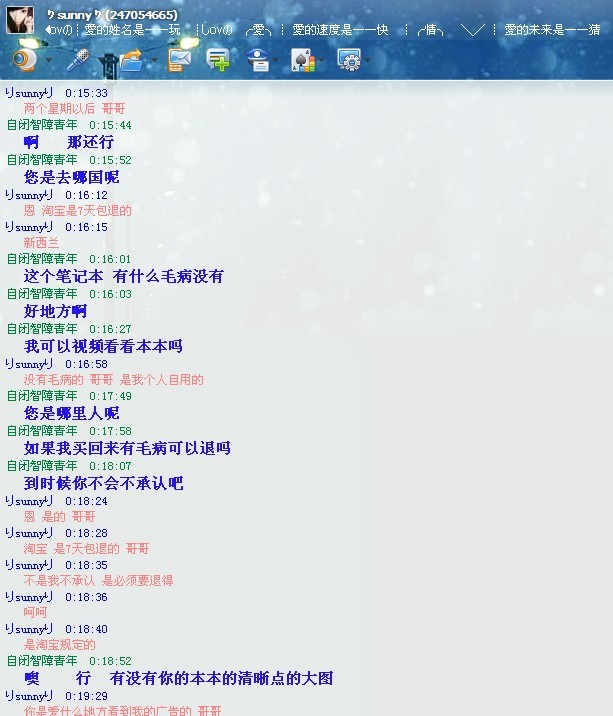Screen dimensions: 613x716
Task: Start a video call with webcam icon
Action: (x=24, y=60)
